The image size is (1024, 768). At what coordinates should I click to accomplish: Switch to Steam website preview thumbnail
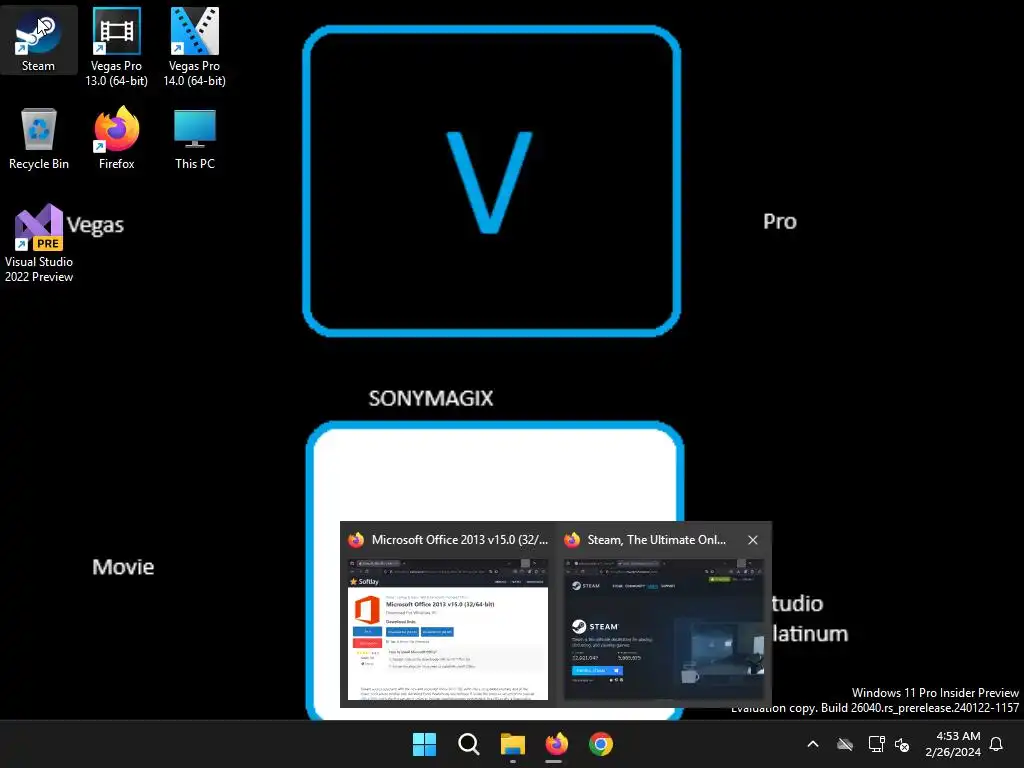664,630
